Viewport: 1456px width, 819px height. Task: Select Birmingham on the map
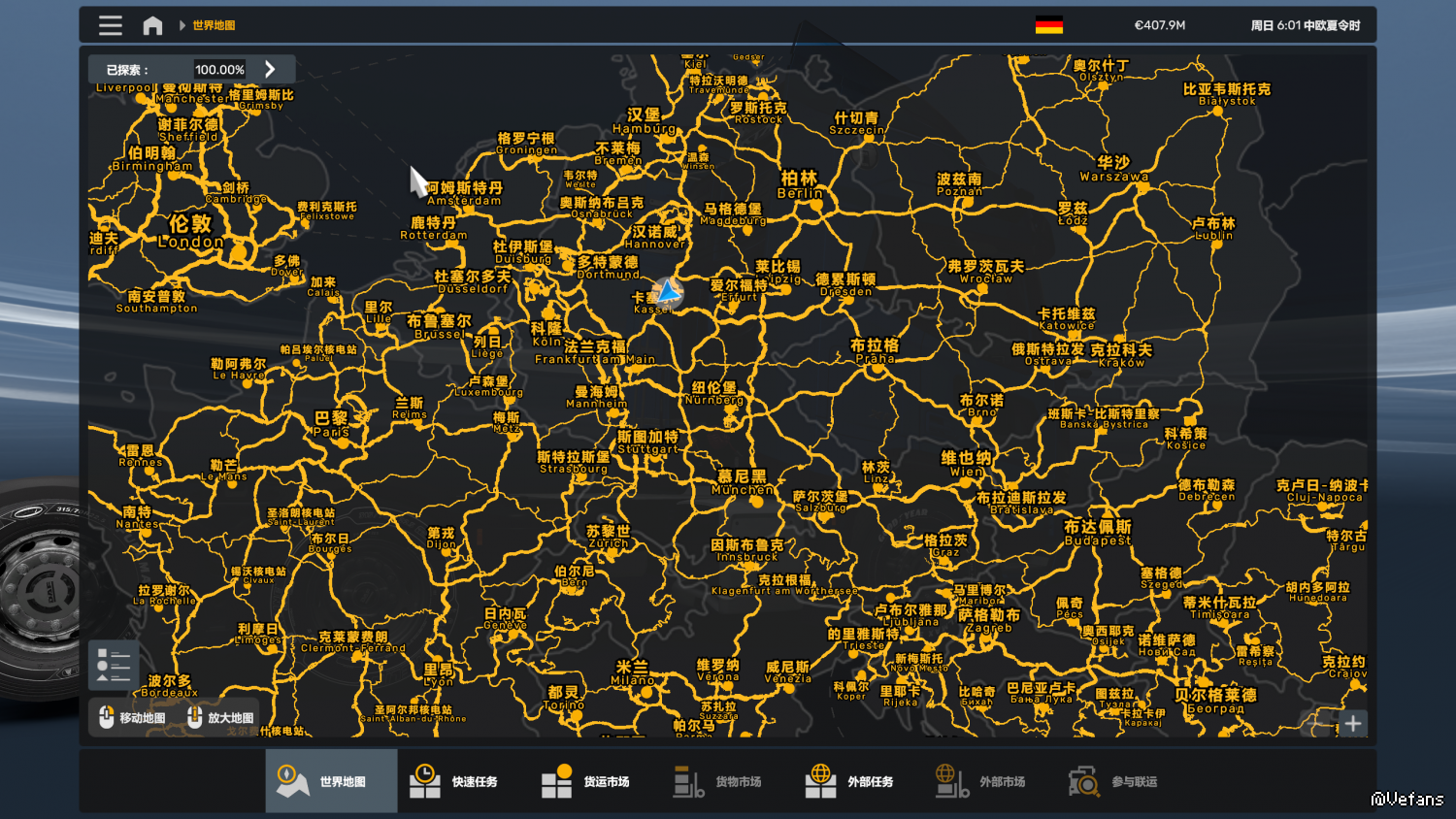point(152,159)
